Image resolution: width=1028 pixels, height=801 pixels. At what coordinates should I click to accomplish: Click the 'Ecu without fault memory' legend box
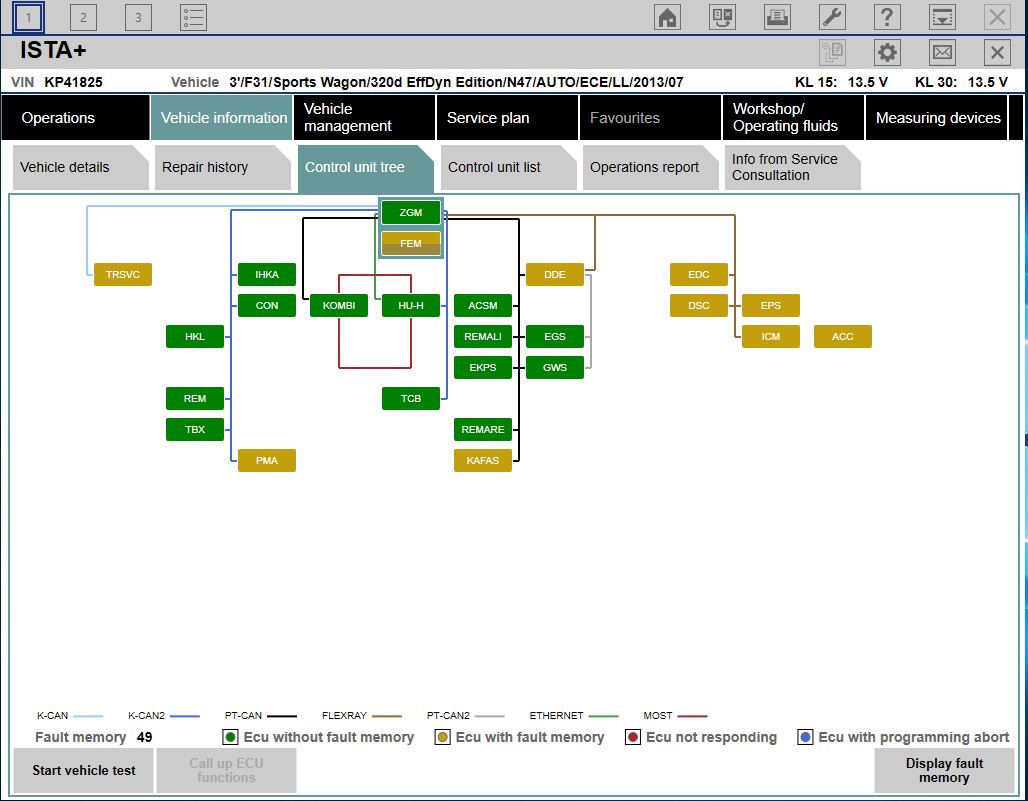click(x=230, y=738)
